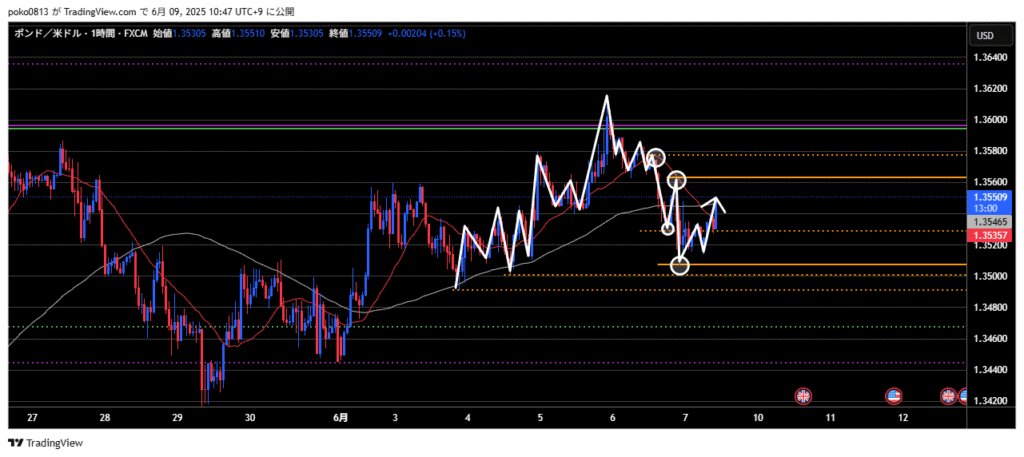Image resolution: width=1024 pixels, height=457 pixels.
Task: Select the small white circle near 1.35300
Action: coord(668,229)
